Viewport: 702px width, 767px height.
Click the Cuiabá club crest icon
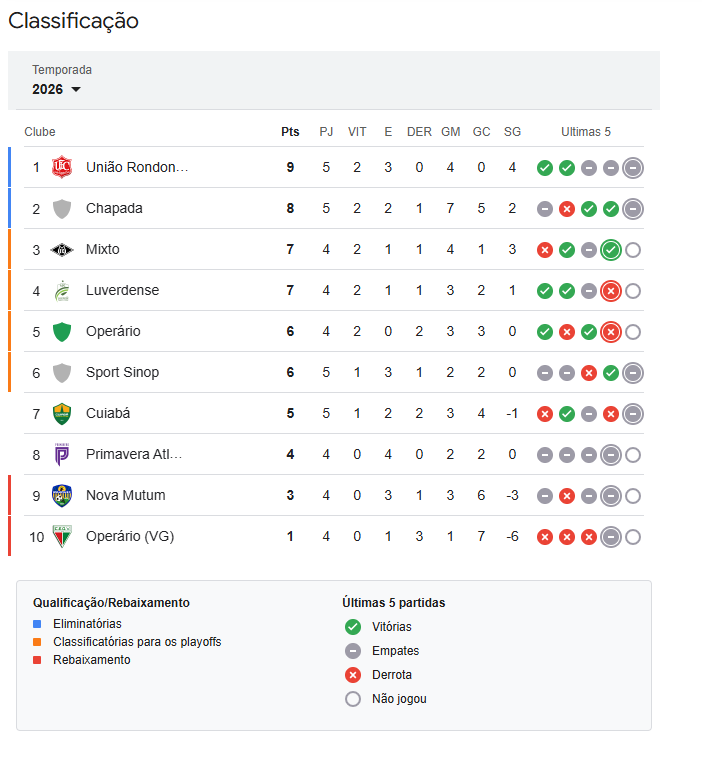(x=62, y=413)
